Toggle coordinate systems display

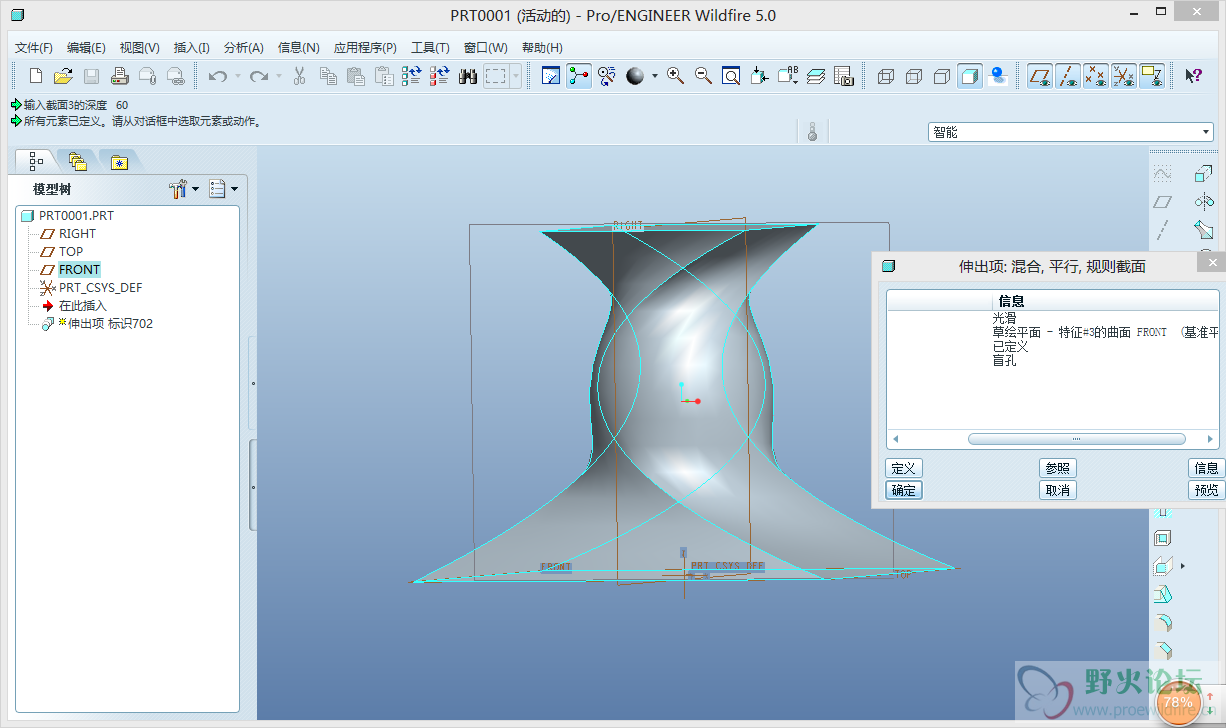click(x=1125, y=76)
